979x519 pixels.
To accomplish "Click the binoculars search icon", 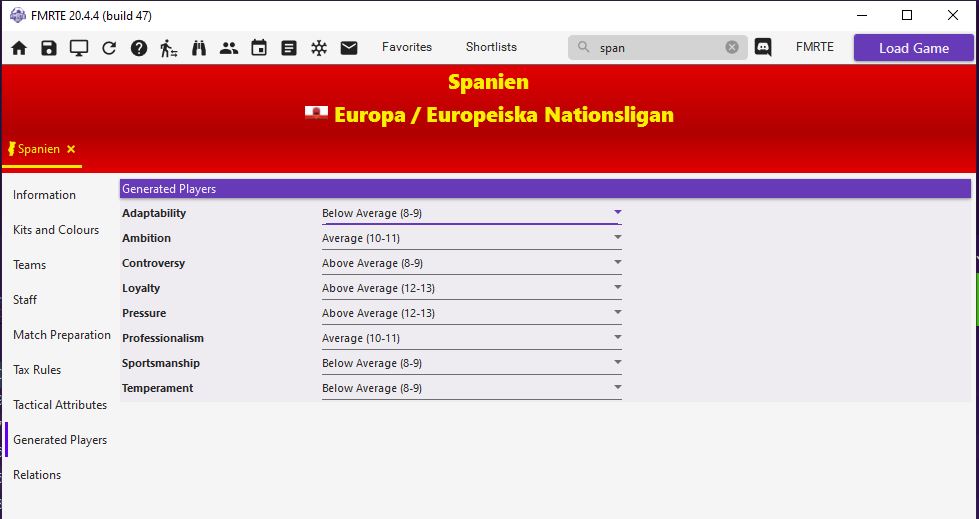I will tap(199, 48).
